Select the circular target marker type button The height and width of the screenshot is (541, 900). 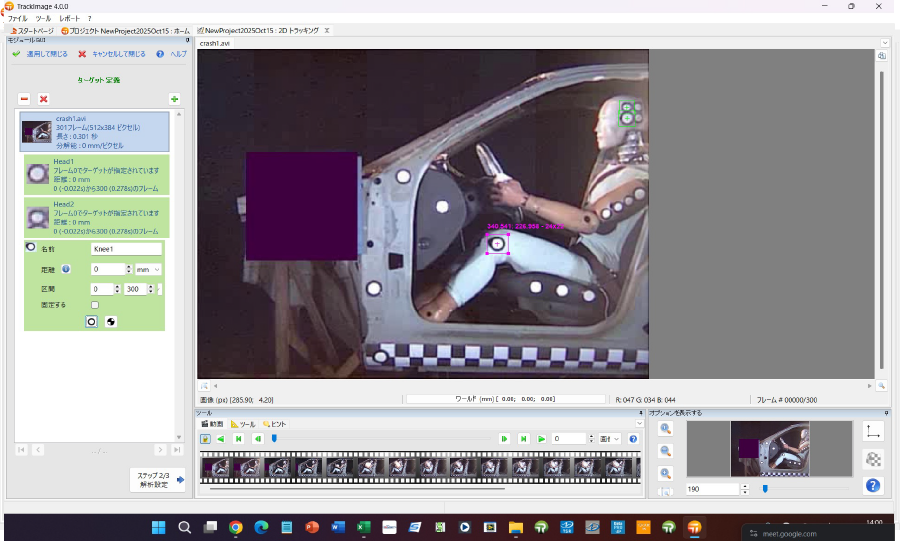91,321
